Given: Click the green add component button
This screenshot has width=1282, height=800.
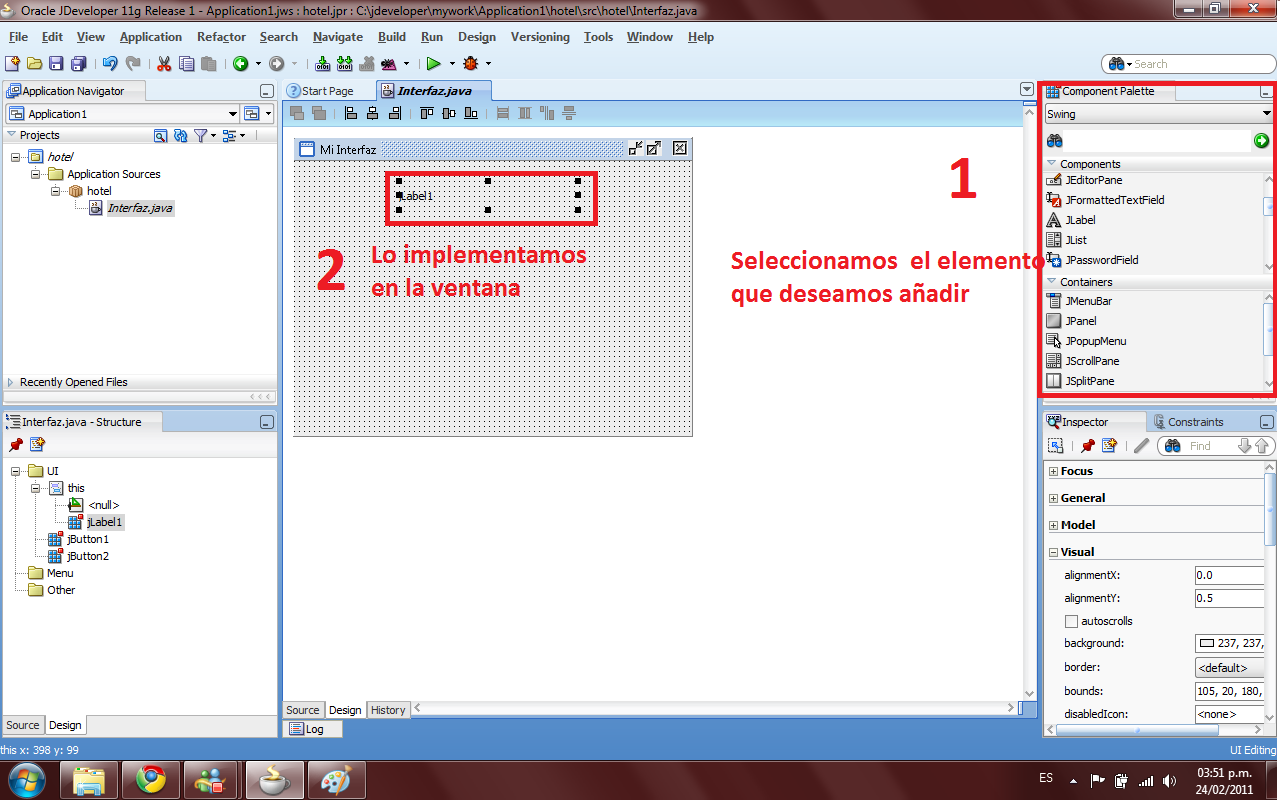Looking at the screenshot, I should tap(1261, 140).
